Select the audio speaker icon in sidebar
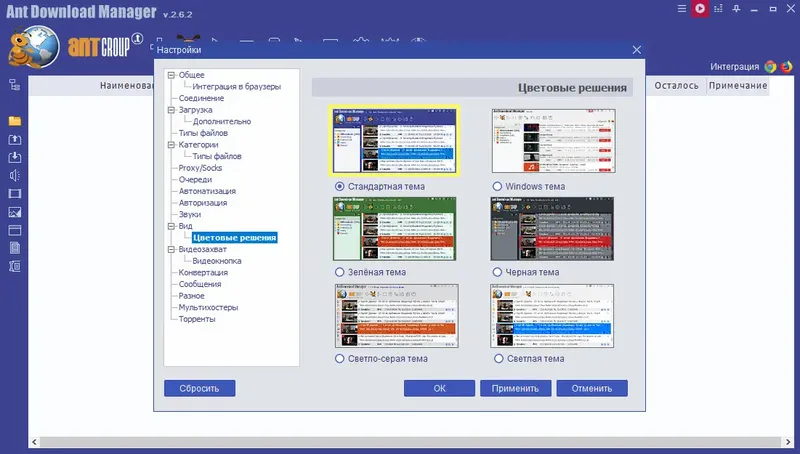The height and width of the screenshot is (454, 800). (x=15, y=175)
